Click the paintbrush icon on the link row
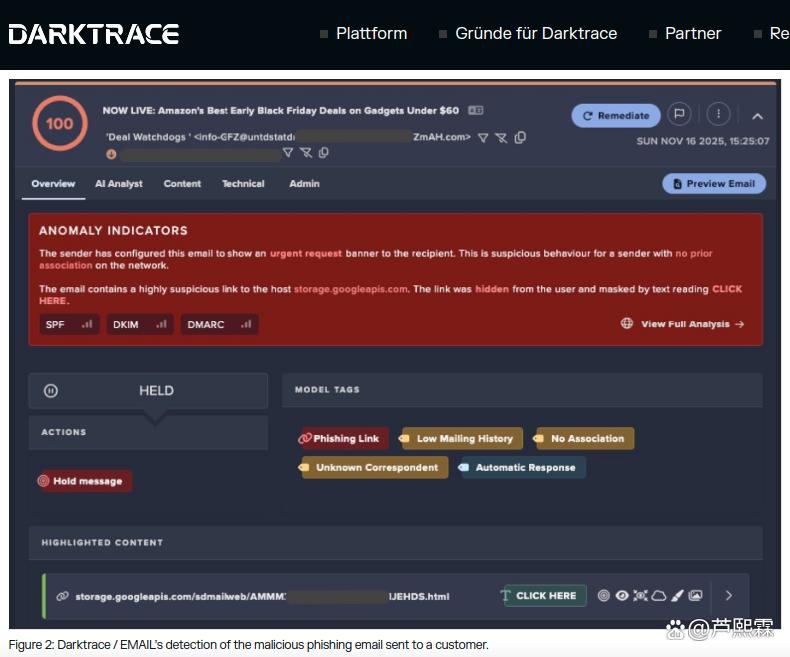 pos(677,596)
